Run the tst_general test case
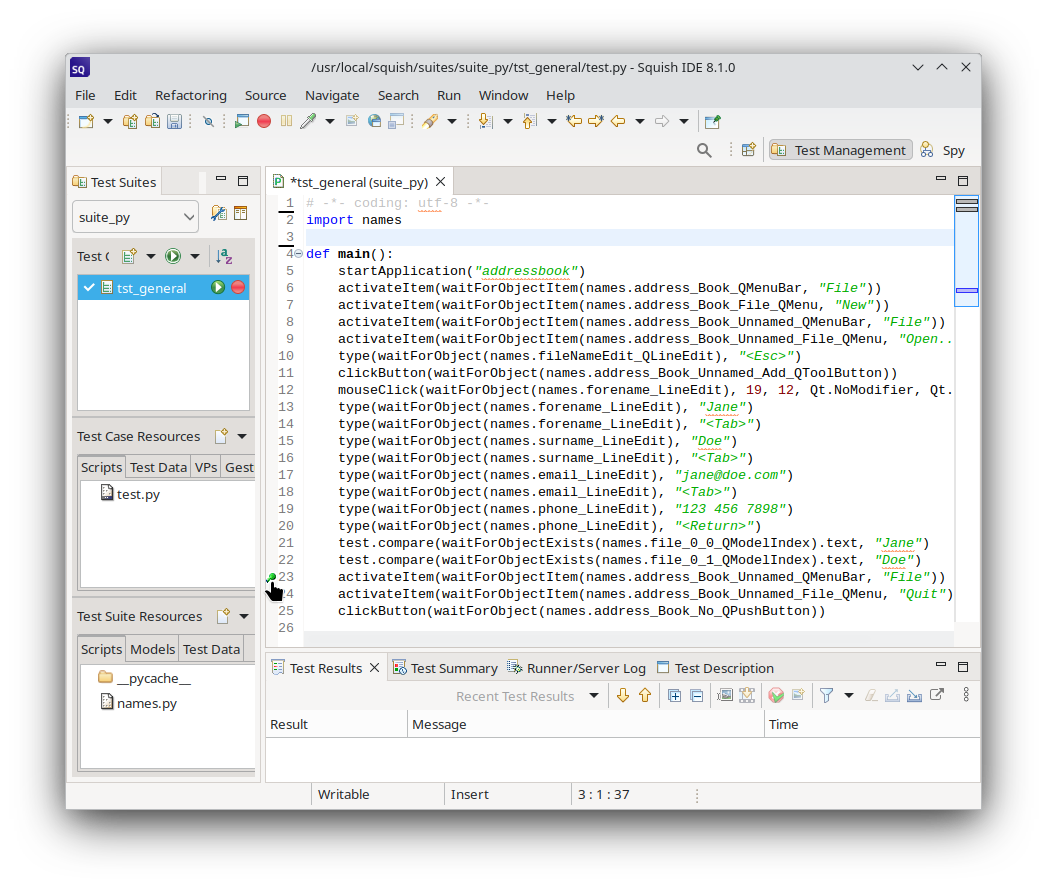 [219, 287]
